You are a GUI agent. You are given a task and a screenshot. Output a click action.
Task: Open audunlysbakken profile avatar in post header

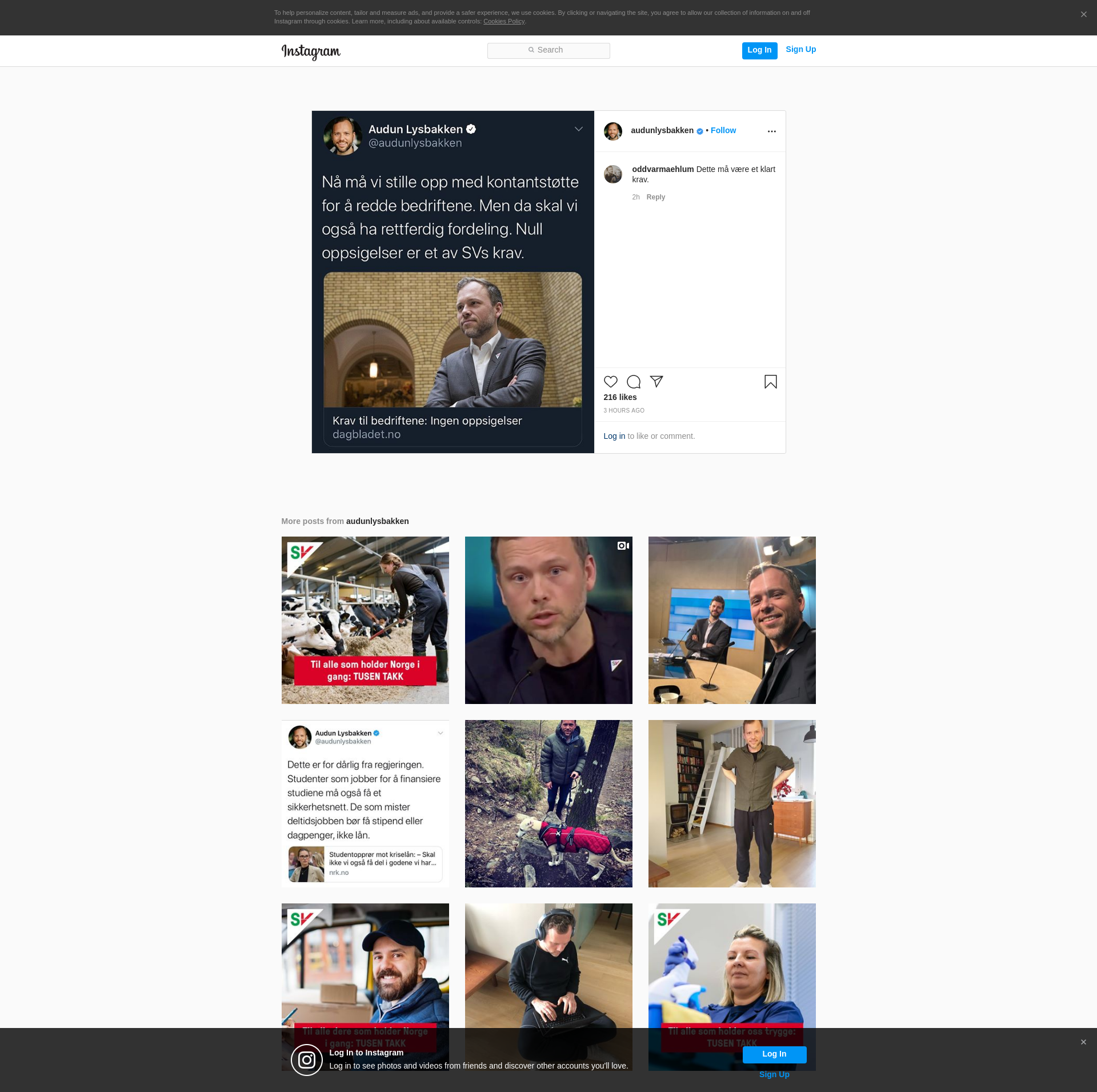pyautogui.click(x=613, y=131)
